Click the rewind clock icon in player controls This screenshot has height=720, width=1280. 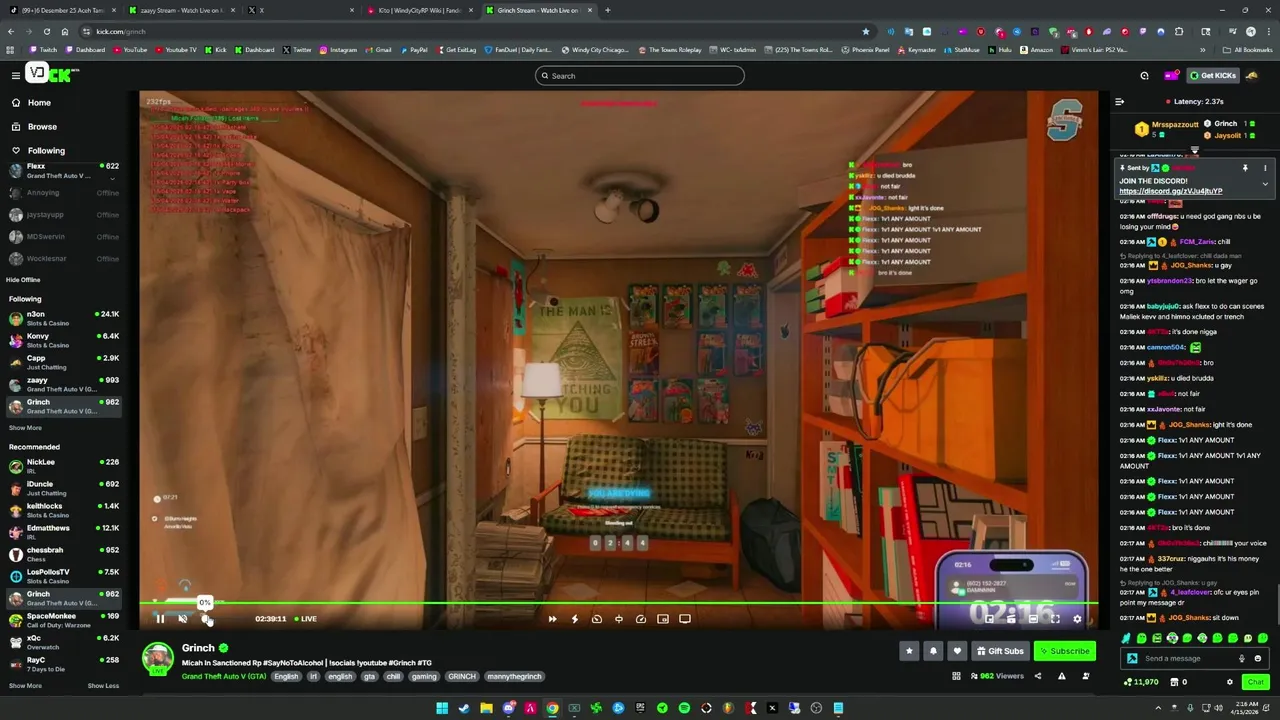tap(597, 619)
